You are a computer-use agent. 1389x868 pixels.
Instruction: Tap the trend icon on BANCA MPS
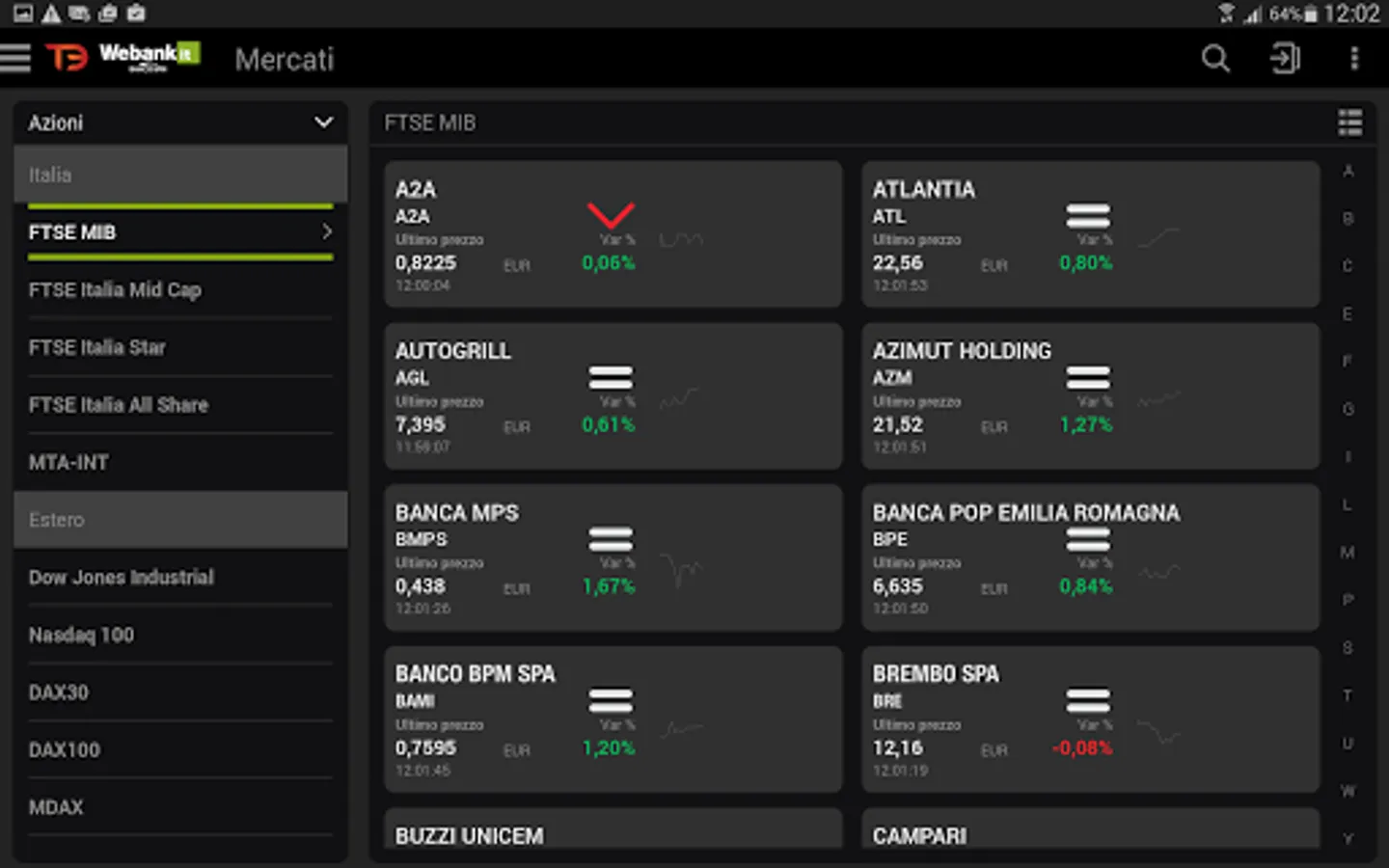pos(611,539)
